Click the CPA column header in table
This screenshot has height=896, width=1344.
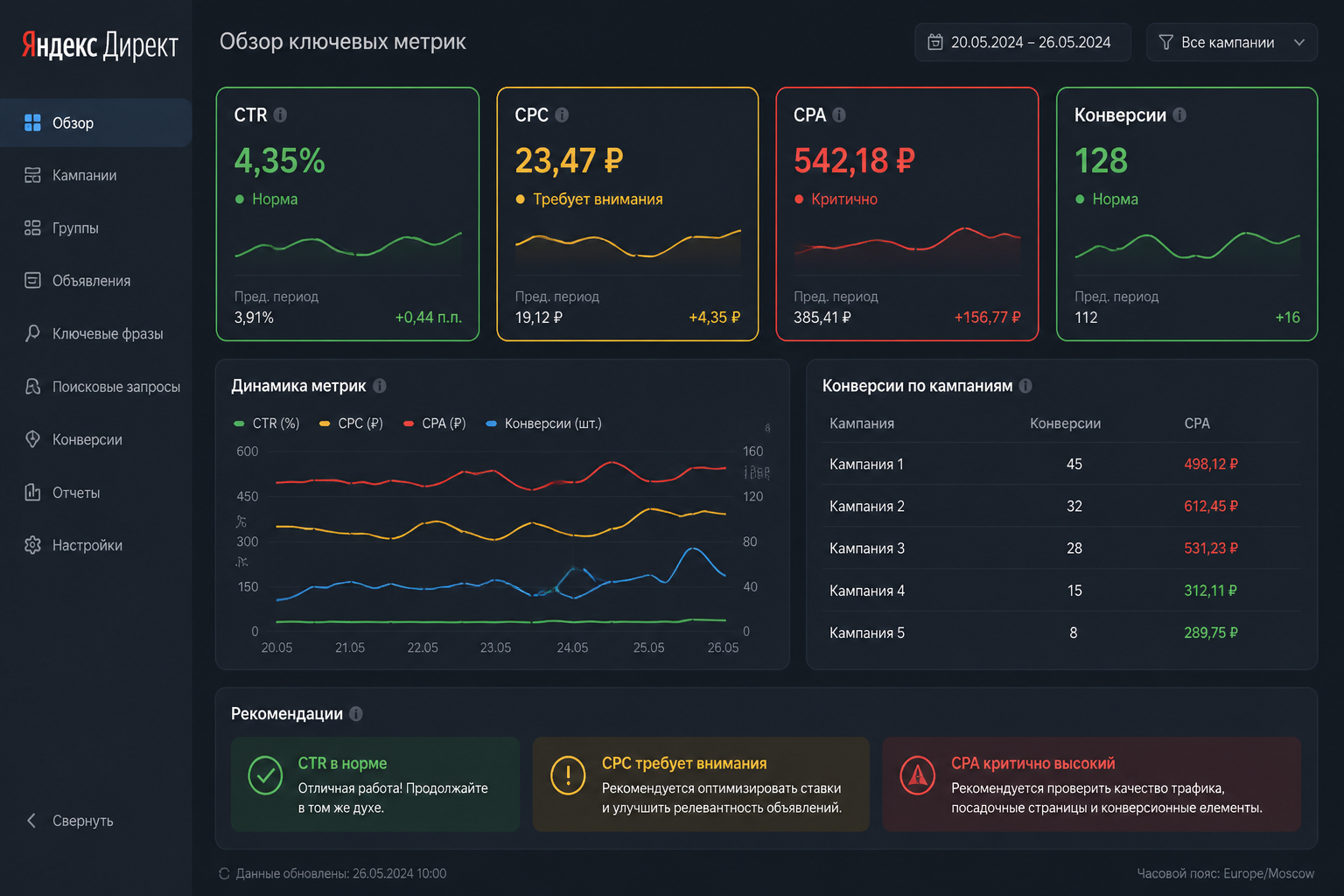pos(1197,423)
